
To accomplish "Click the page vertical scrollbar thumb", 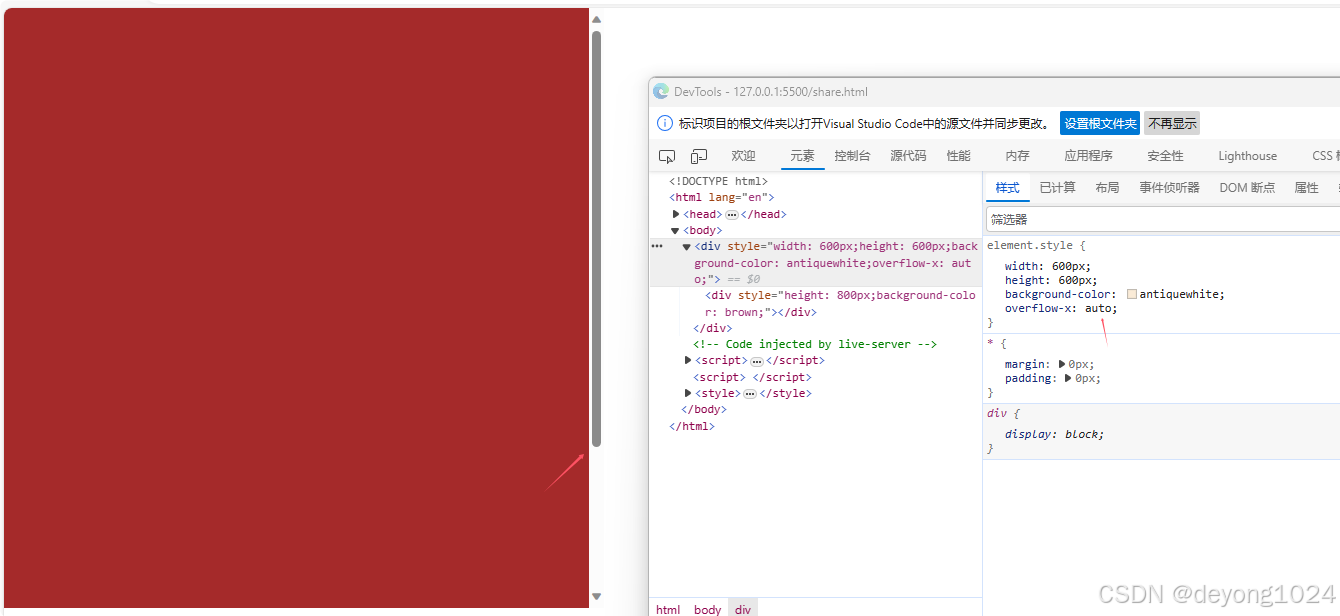I will pyautogui.click(x=596, y=238).
